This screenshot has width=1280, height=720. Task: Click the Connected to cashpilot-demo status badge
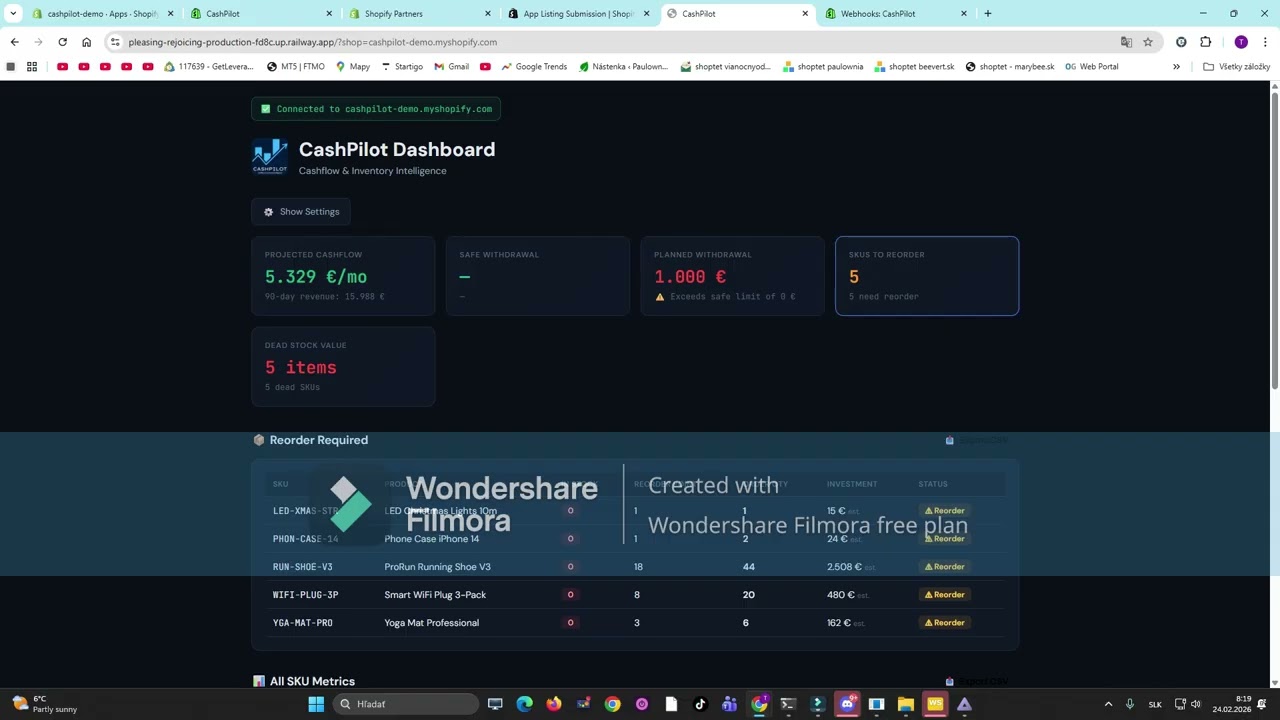tap(376, 109)
